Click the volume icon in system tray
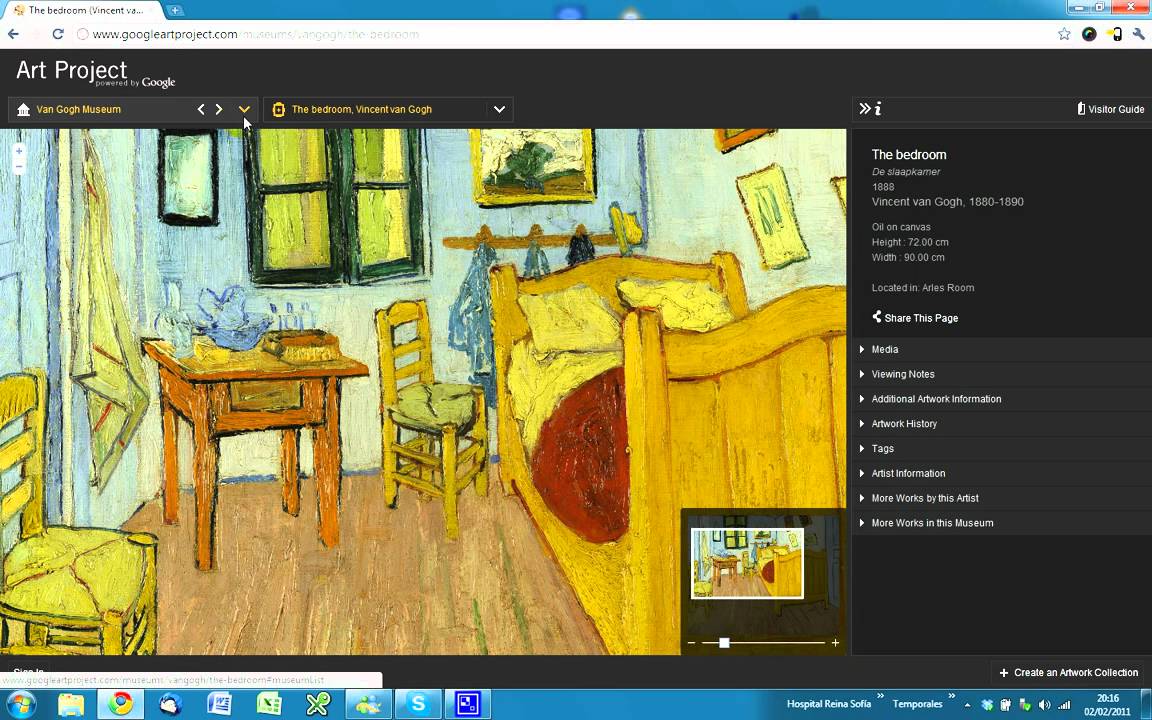 pos(1045,705)
